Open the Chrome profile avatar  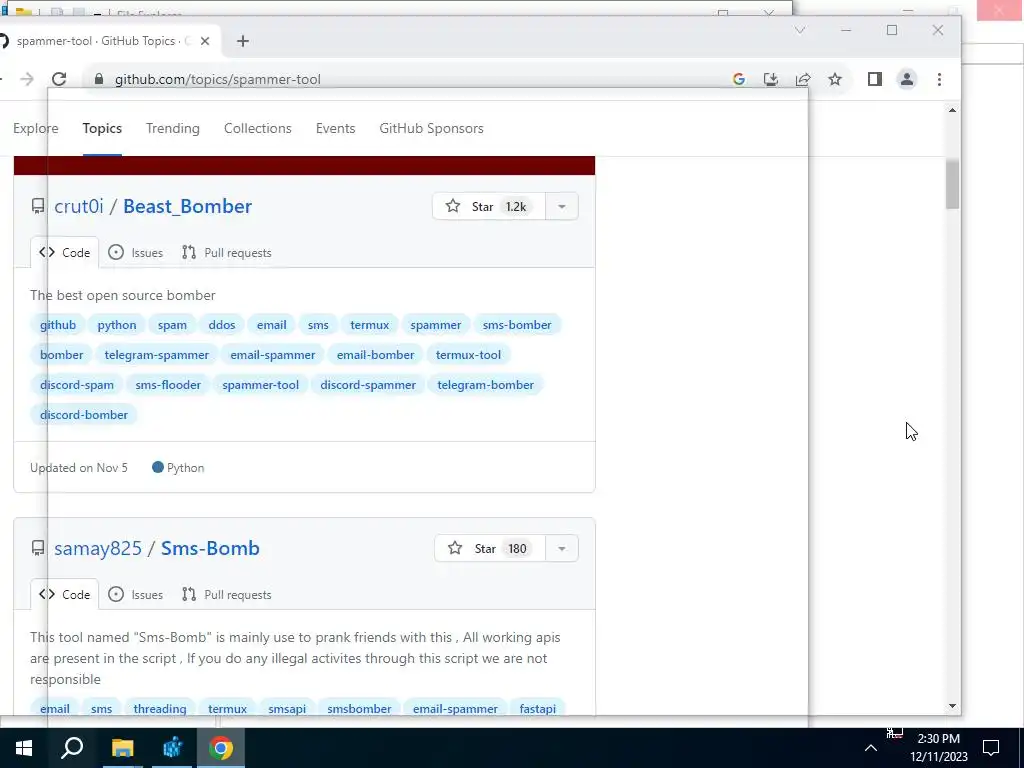click(x=906, y=79)
